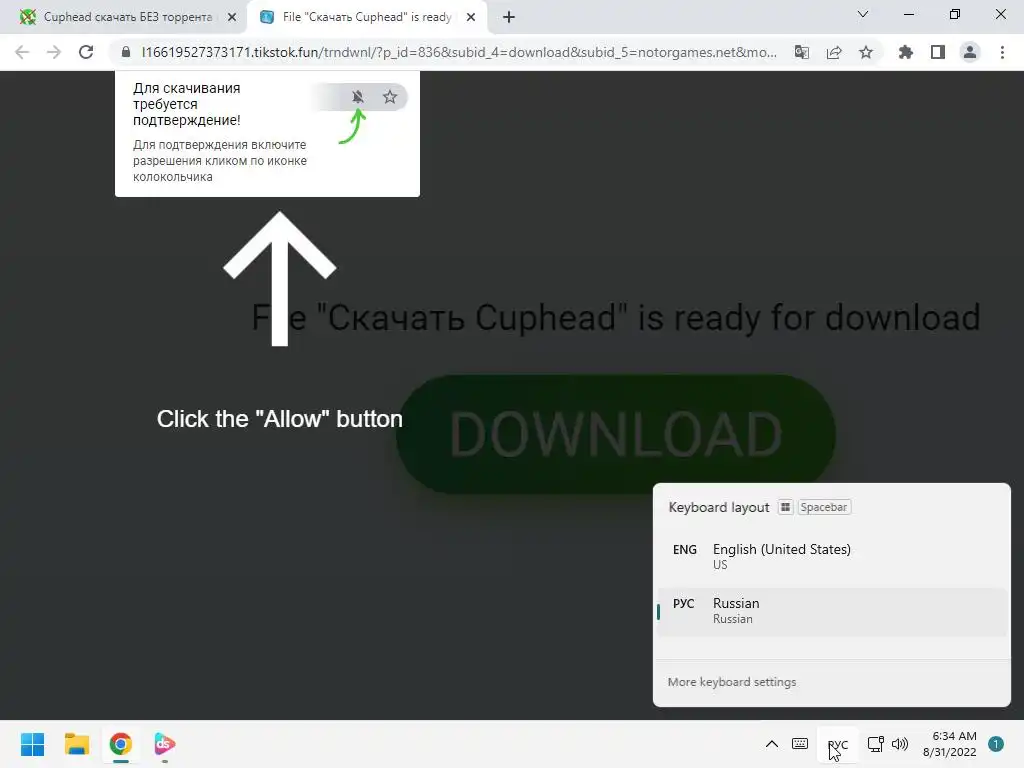Go forward in browser history

54,52
